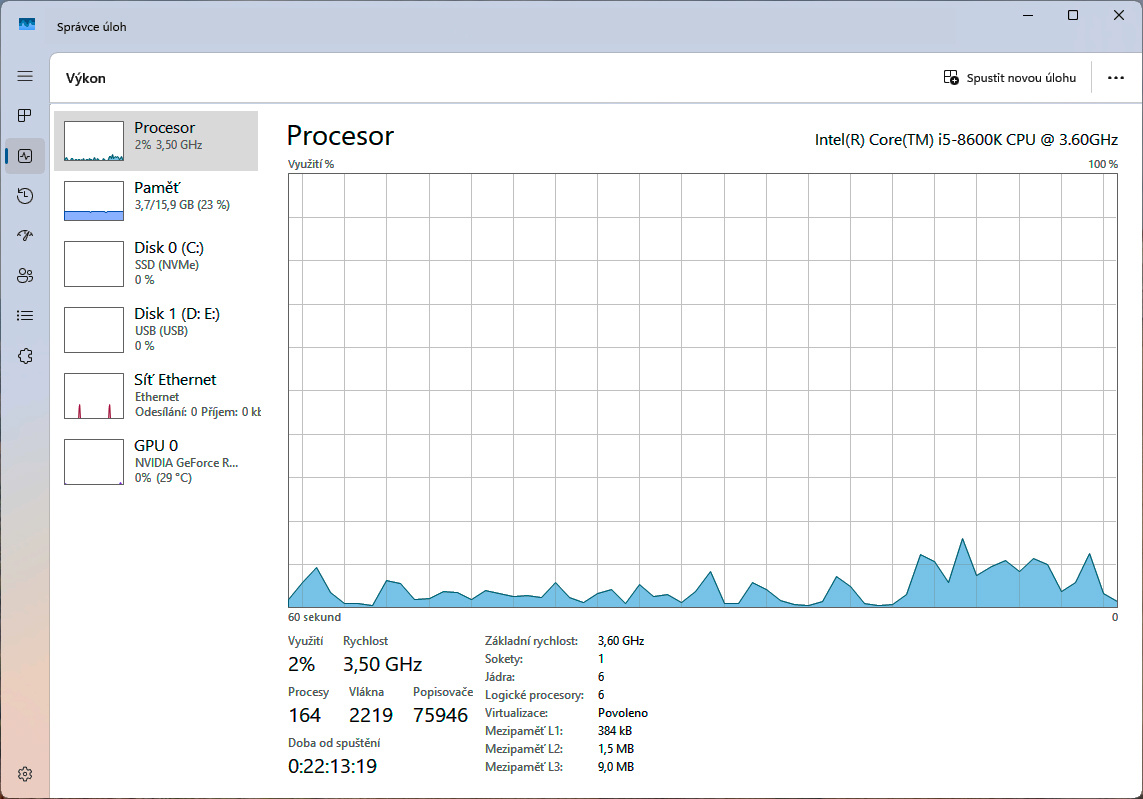Open the three-dot more options menu
This screenshot has height=799, width=1143.
1116,78
